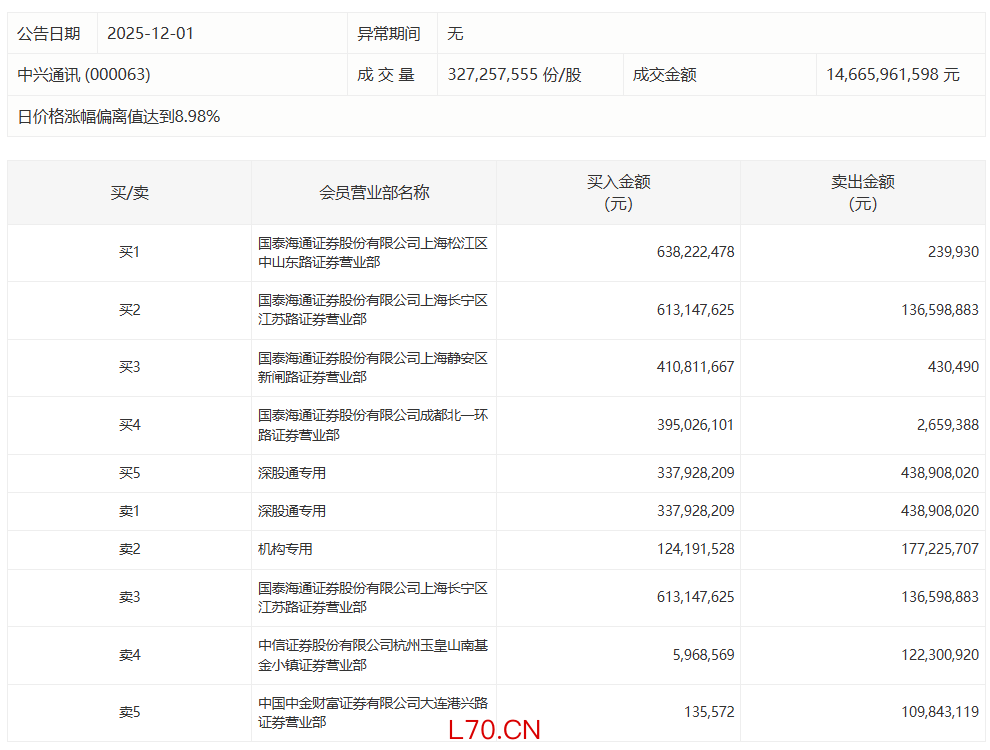The width and height of the screenshot is (990, 750).
Task: Open the 成都北一环路证券营业部 branch name
Action: coord(372,425)
